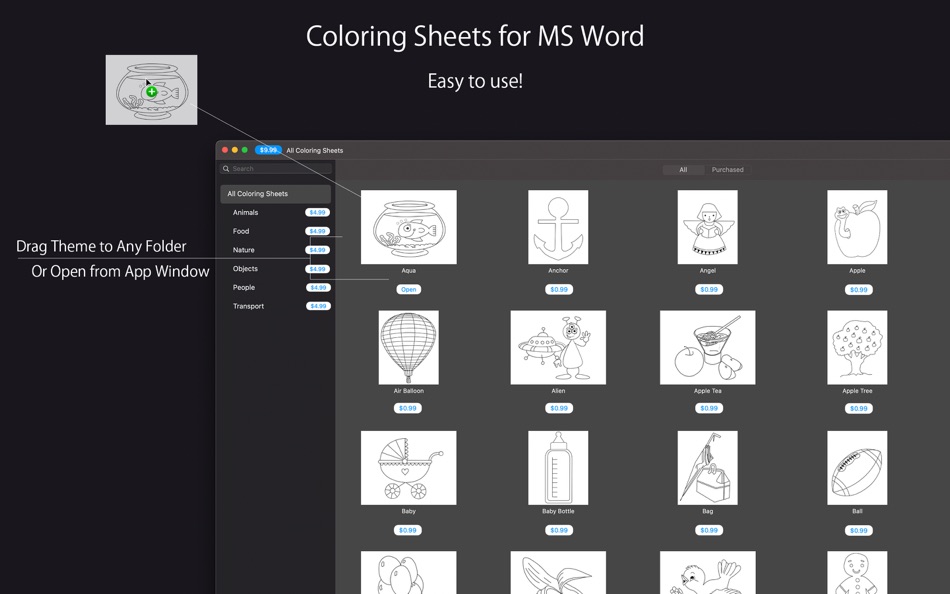Click the Apple Tree label text

coord(857,391)
